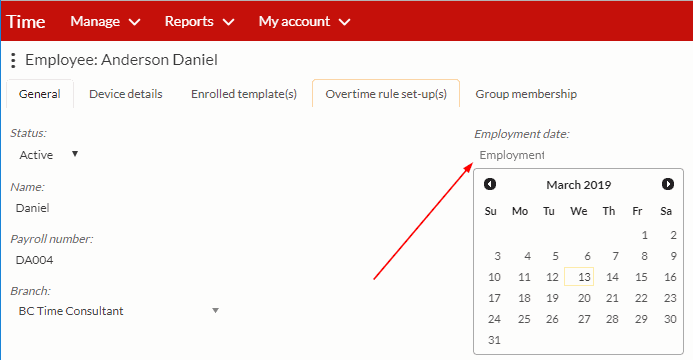693x360 pixels.
Task: Select March 19 date cell
Action: click(x=552, y=298)
